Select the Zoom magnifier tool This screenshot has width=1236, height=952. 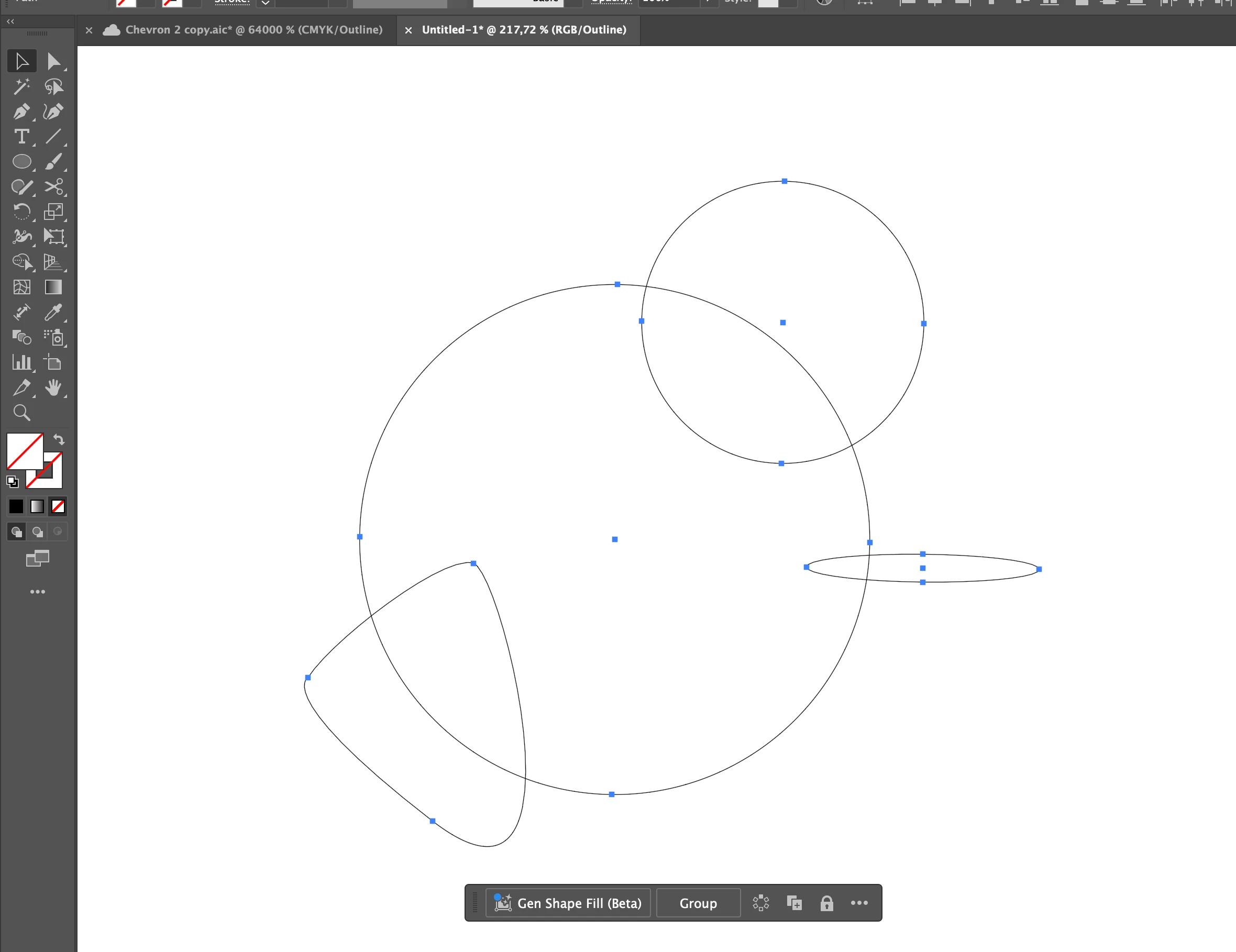tap(21, 413)
